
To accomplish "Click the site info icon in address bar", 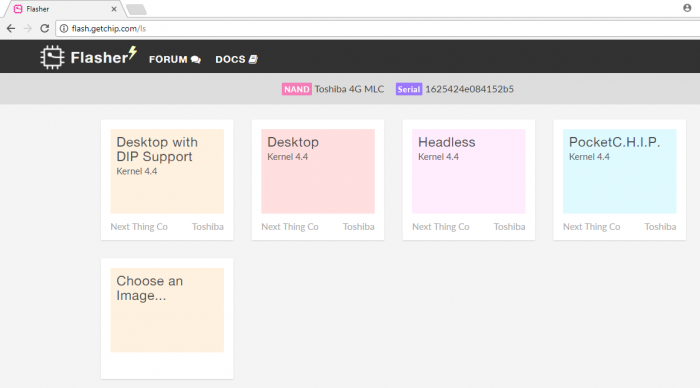I will tap(64, 29).
